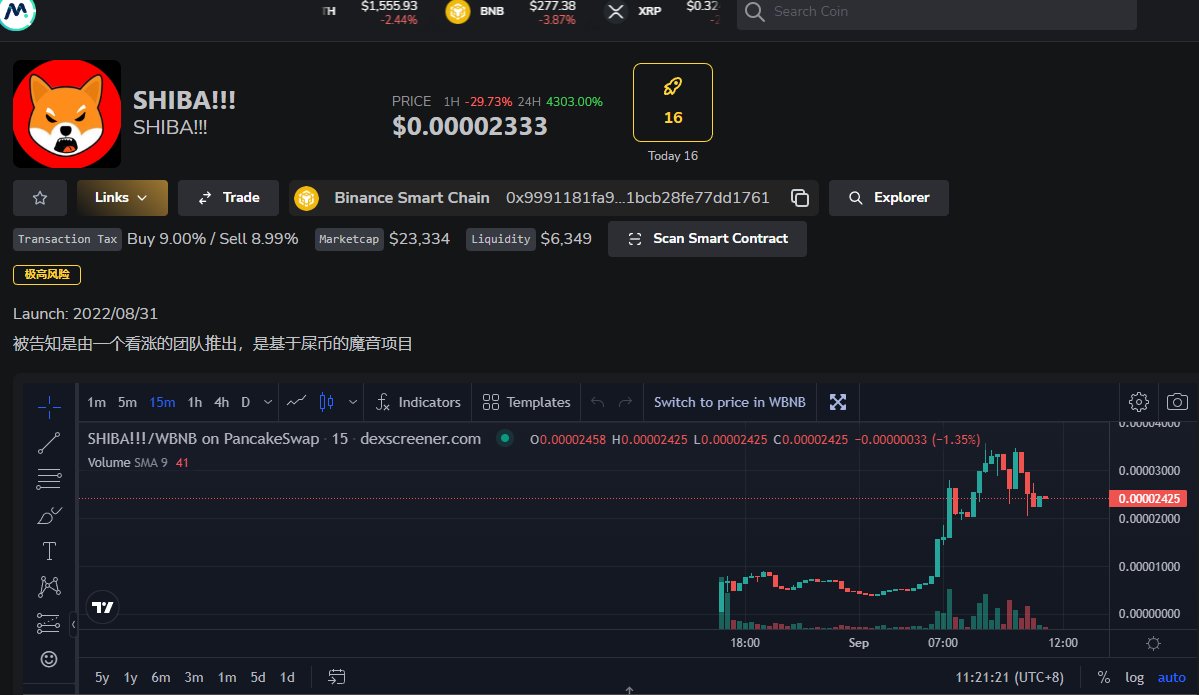Select the brush drawing tool
This screenshot has width=1199, height=695.
(49, 515)
